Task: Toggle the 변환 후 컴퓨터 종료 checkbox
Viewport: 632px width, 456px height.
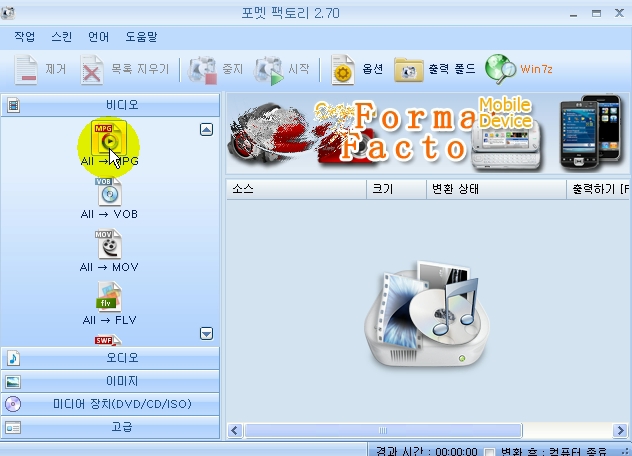Action: pyautogui.click(x=489, y=451)
